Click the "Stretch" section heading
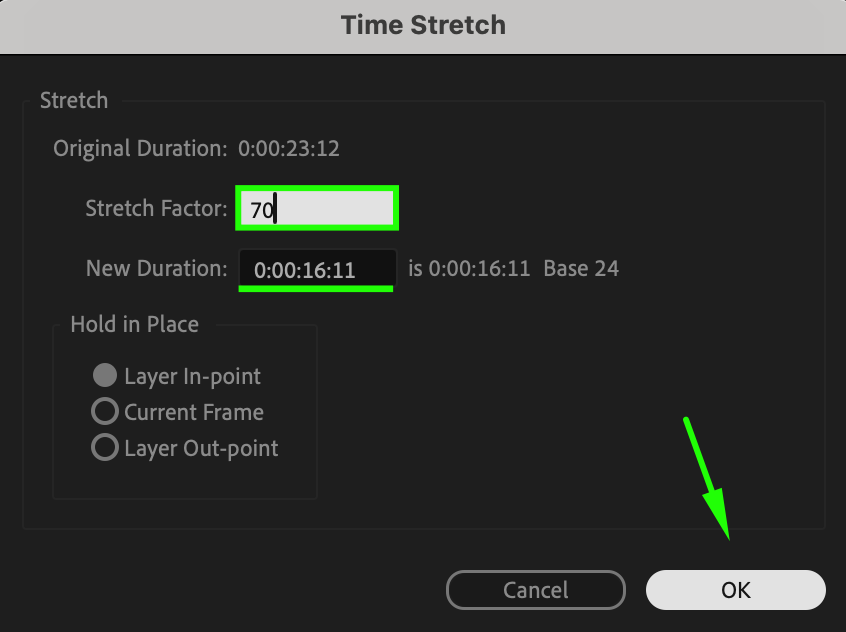The height and width of the screenshot is (632, 846). [x=74, y=100]
